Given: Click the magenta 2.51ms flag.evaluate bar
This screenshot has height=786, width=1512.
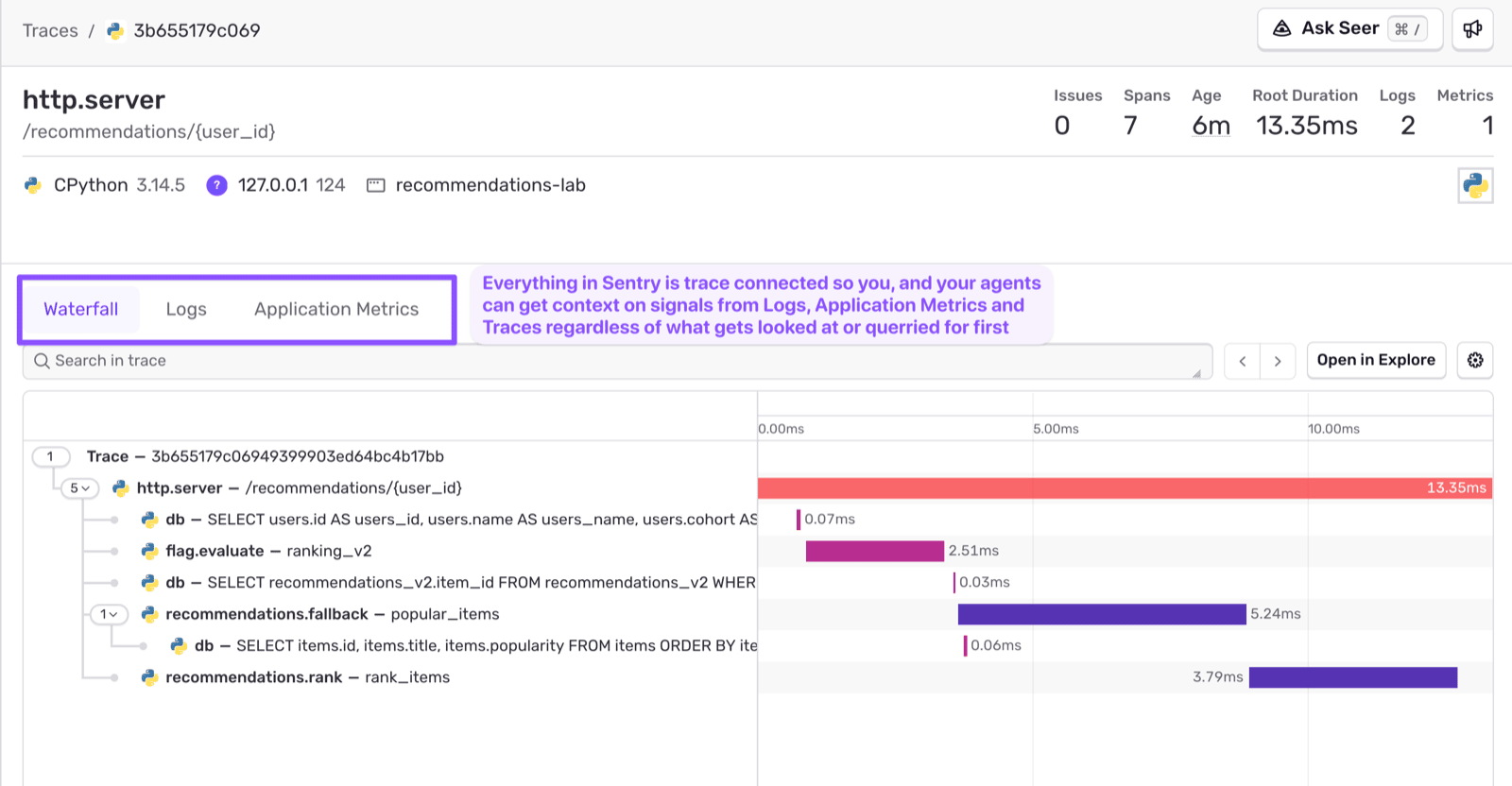Looking at the screenshot, I should [x=875, y=551].
